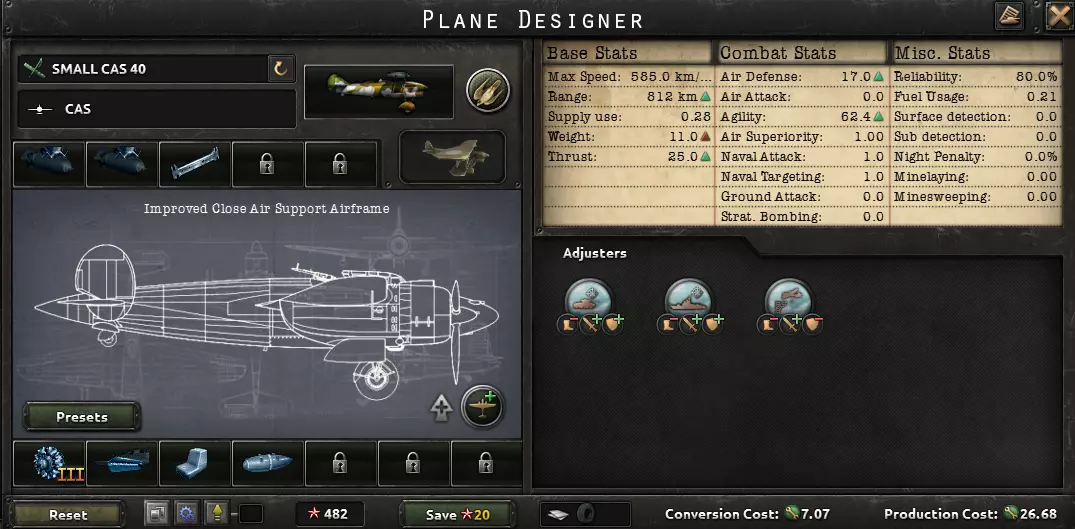Open the Presets list
Image resolution: width=1075 pixels, height=529 pixels.
coord(82,417)
